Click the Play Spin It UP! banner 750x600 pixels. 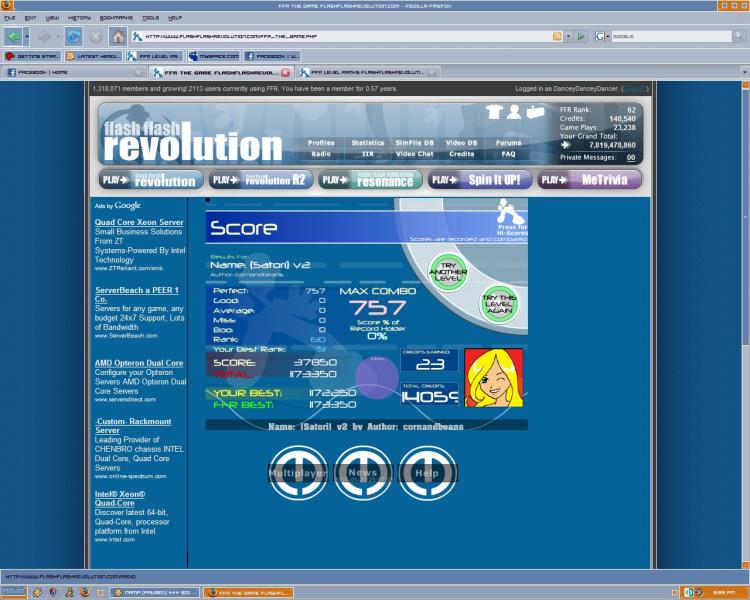pyautogui.click(x=480, y=180)
